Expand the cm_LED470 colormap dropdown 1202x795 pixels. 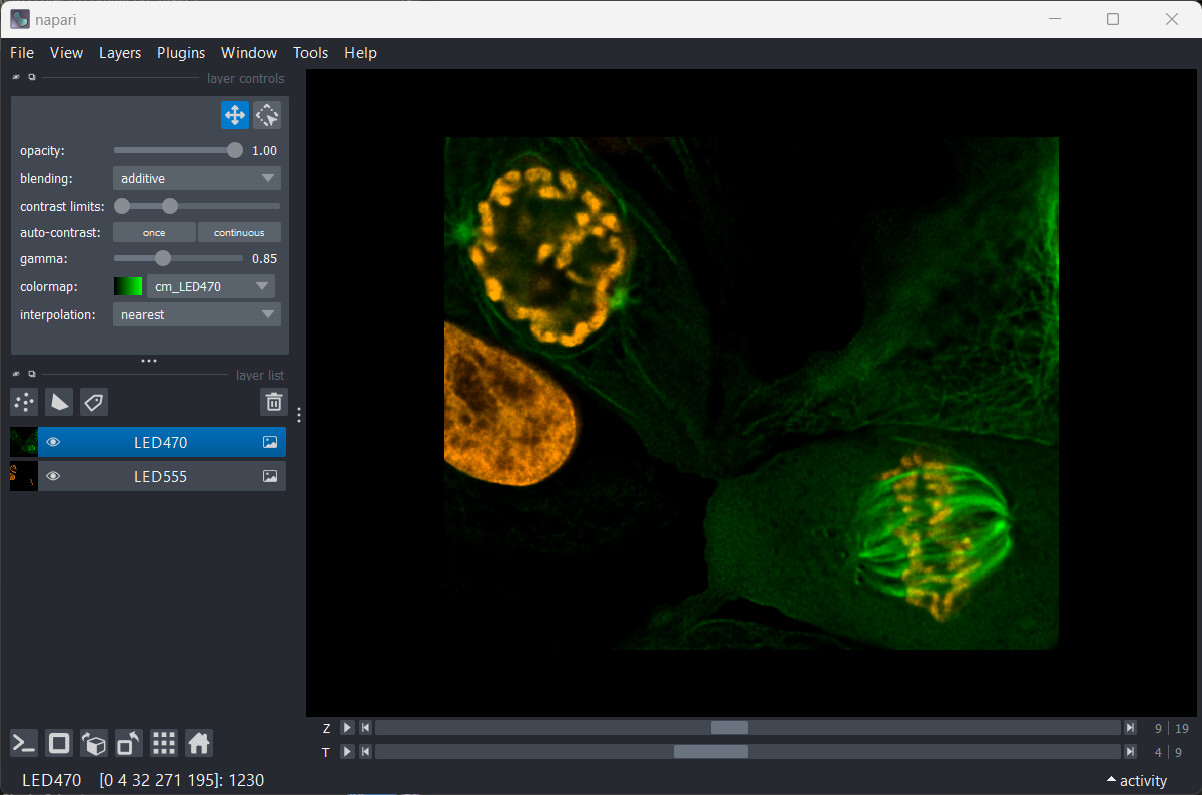(211, 286)
